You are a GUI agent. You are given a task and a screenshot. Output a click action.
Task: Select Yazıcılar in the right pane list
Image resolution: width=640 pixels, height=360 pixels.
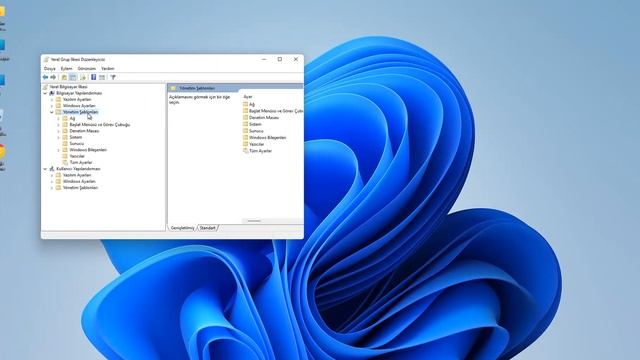coord(256,144)
